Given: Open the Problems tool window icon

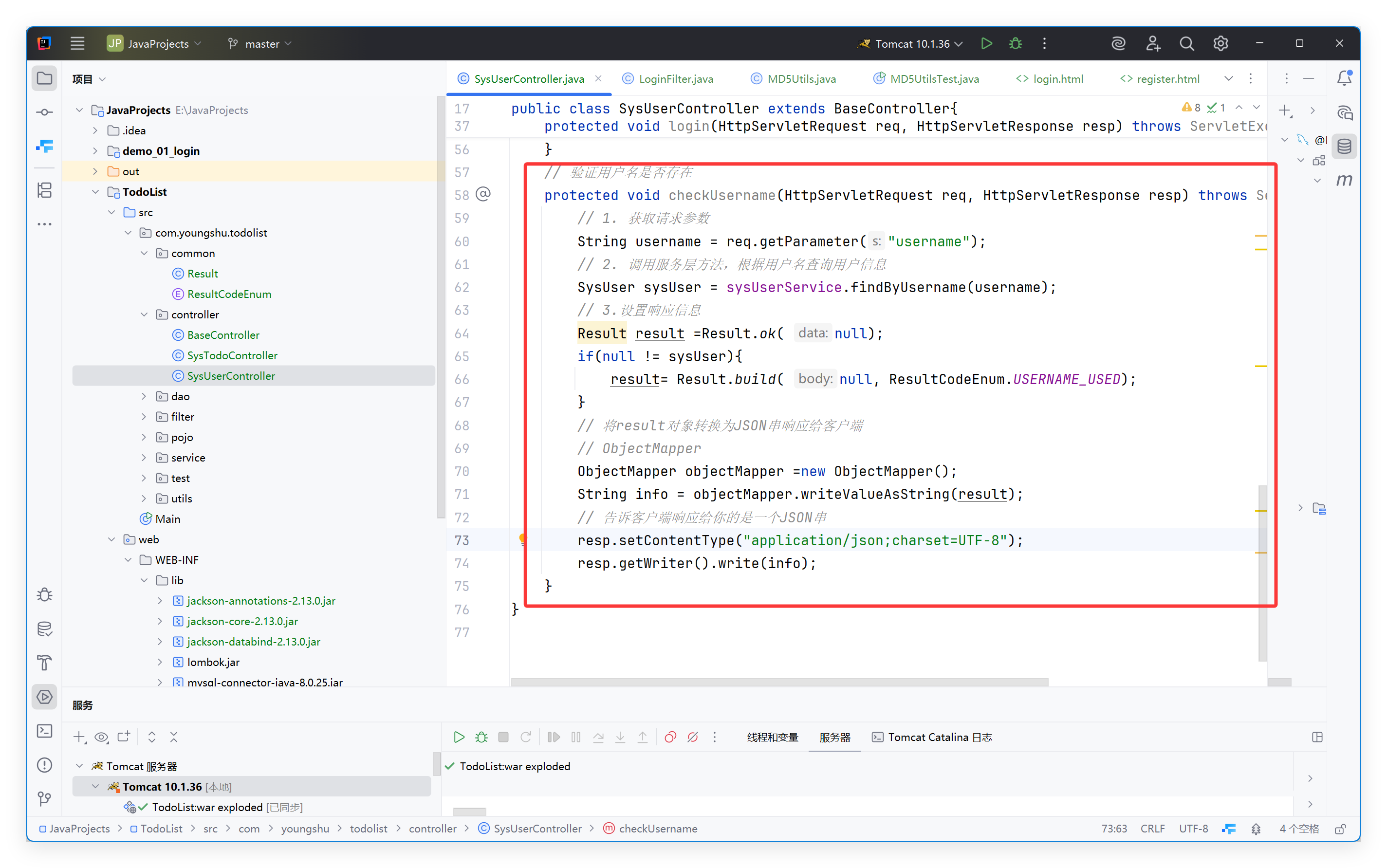Looking at the screenshot, I should click(45, 765).
